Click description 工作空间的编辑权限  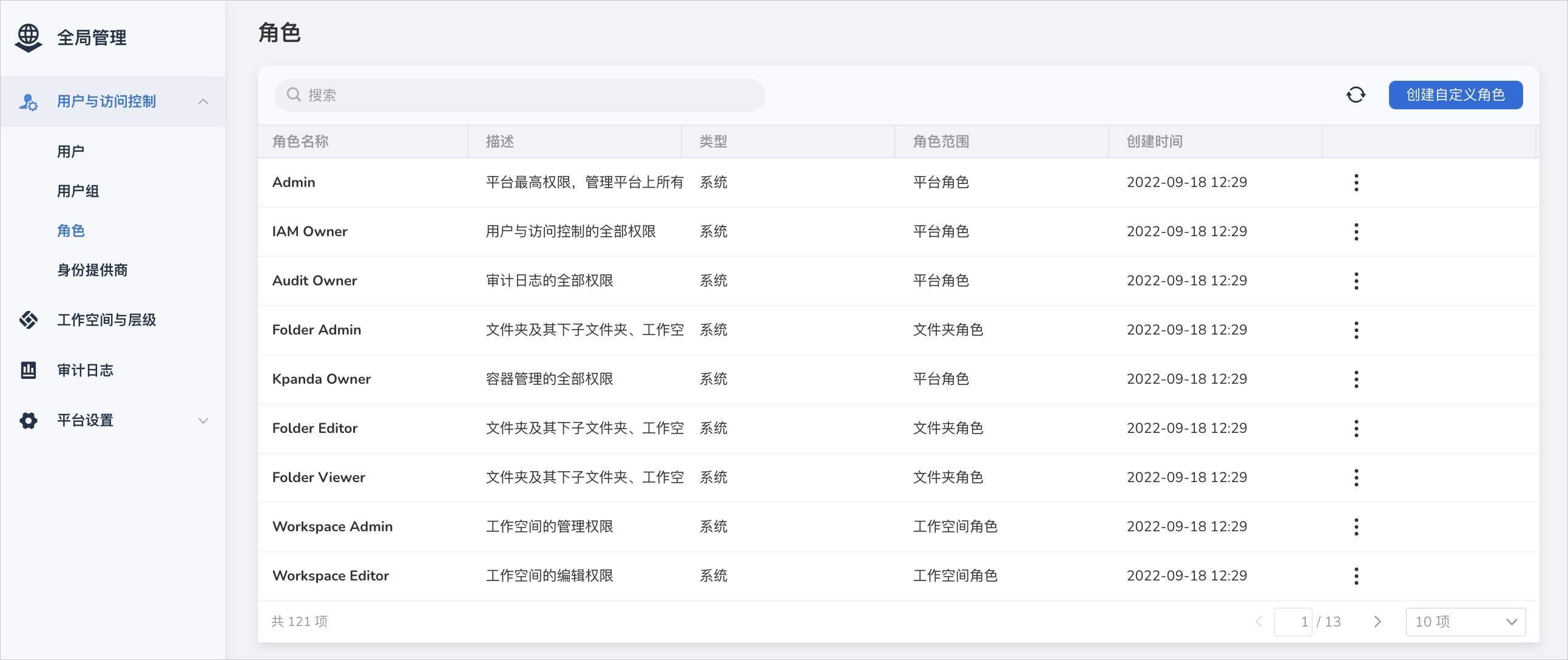pos(550,576)
